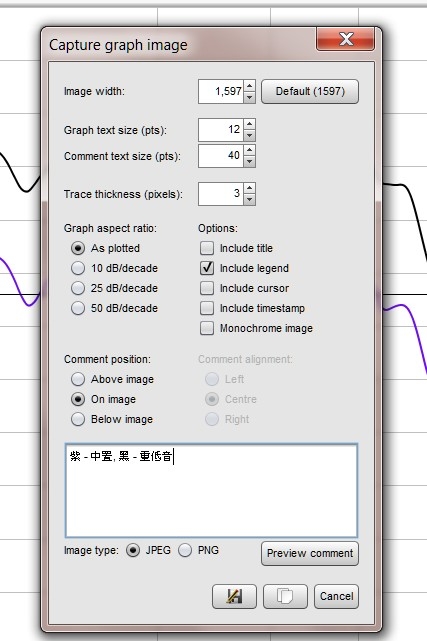This screenshot has height=641, width=427.
Task: Click the Graph text size field
Action: point(221,130)
